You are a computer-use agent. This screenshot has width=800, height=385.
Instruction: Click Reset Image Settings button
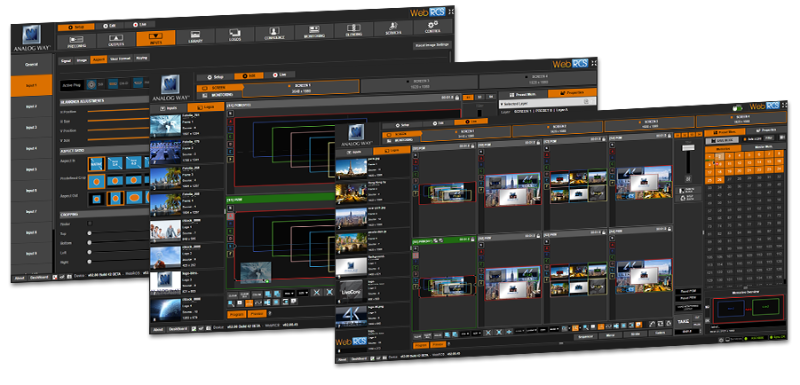point(432,45)
